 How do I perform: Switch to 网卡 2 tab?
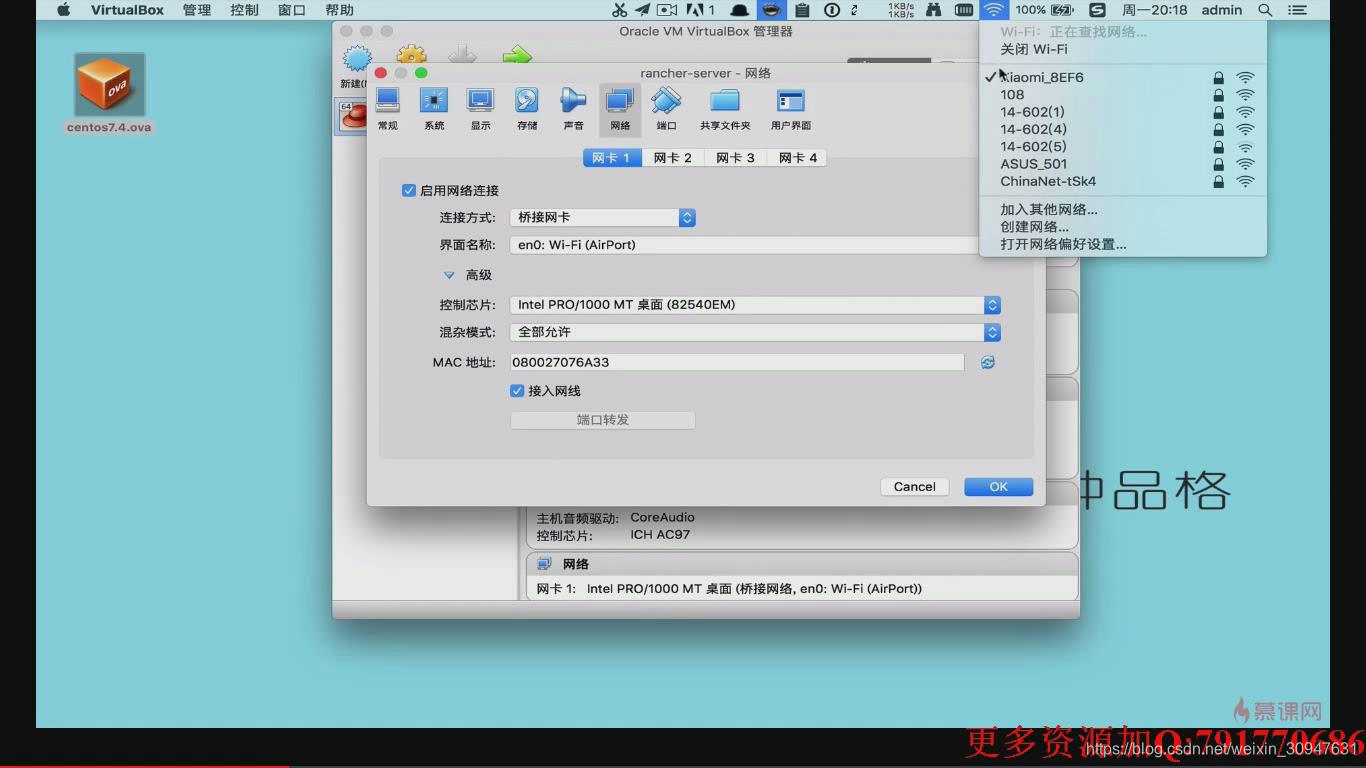[x=673, y=158]
